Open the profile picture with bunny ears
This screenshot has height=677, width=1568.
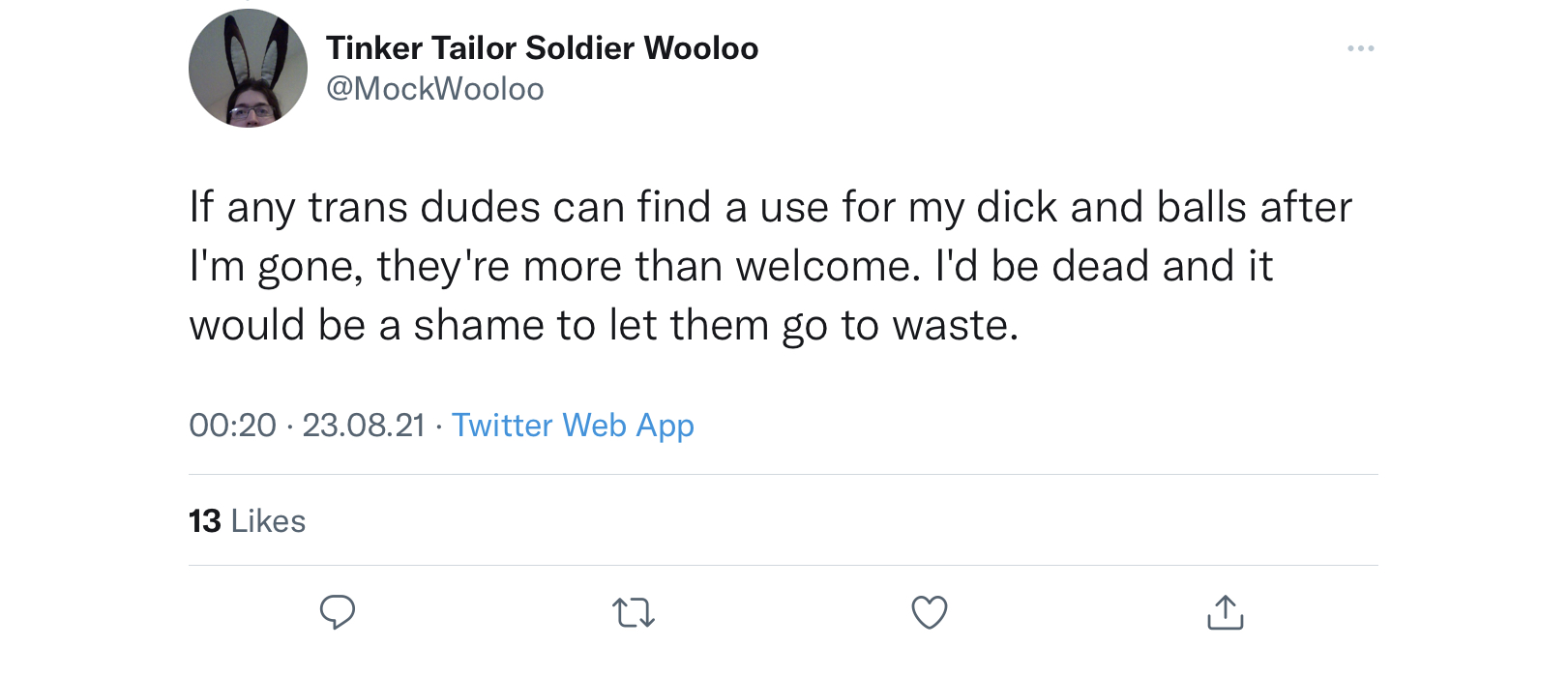pos(248,68)
